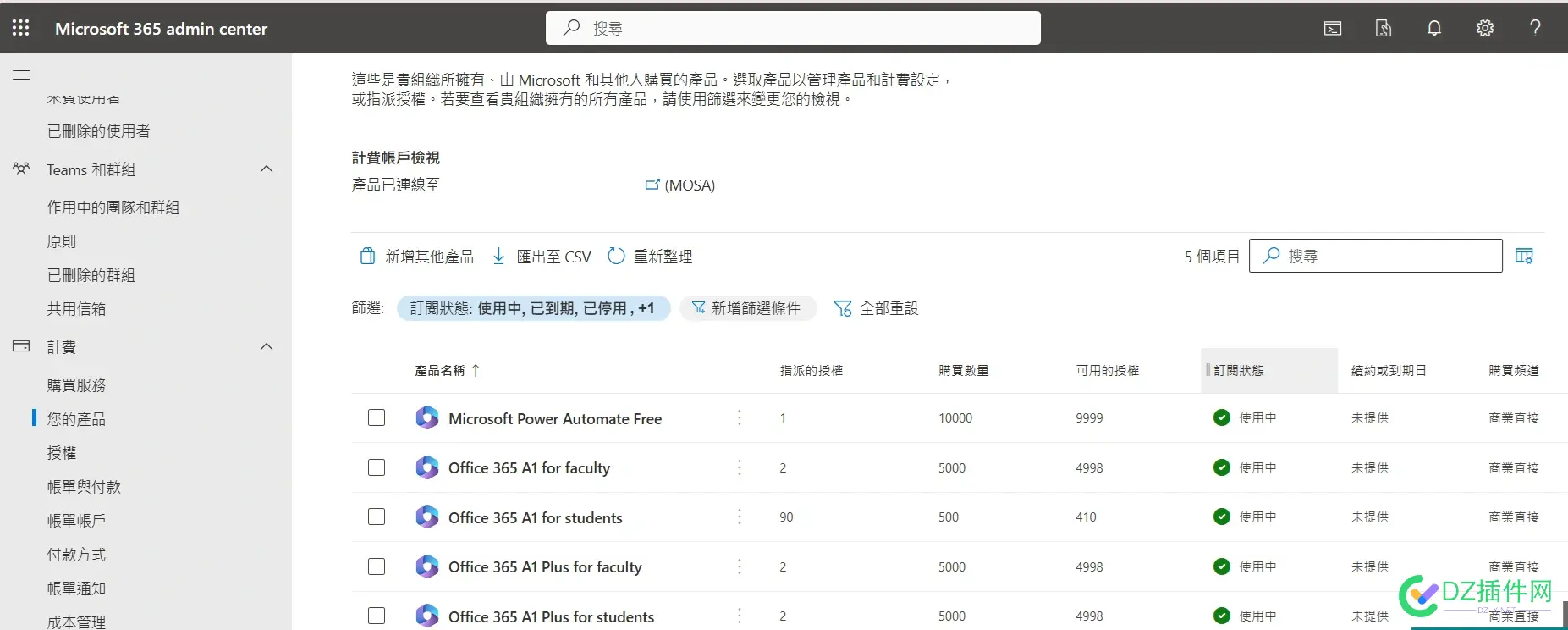Open more actions for Office 365 A1 for faculty

point(740,467)
